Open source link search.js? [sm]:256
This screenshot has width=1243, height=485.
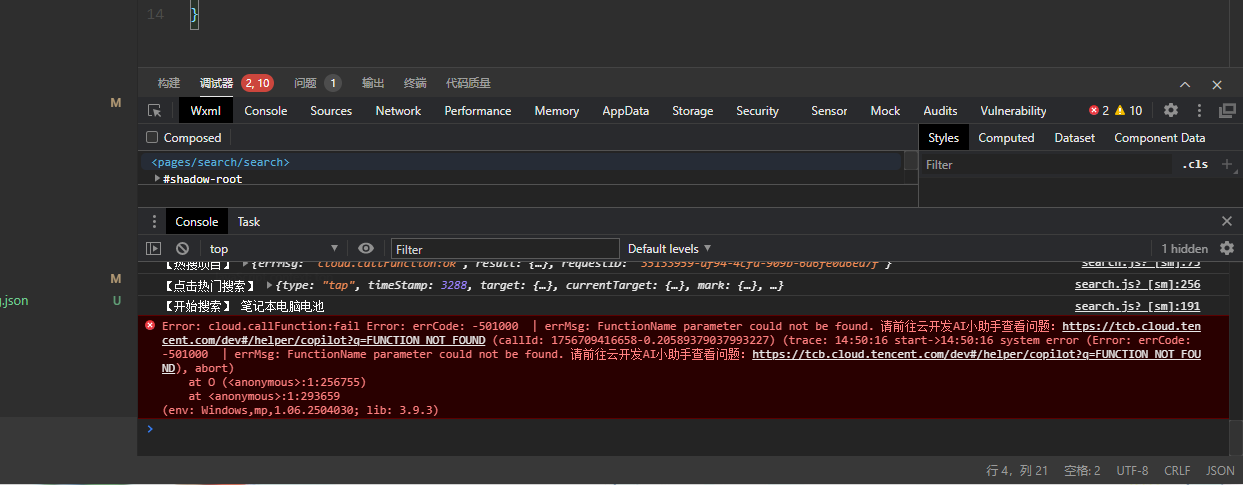click(1137, 285)
